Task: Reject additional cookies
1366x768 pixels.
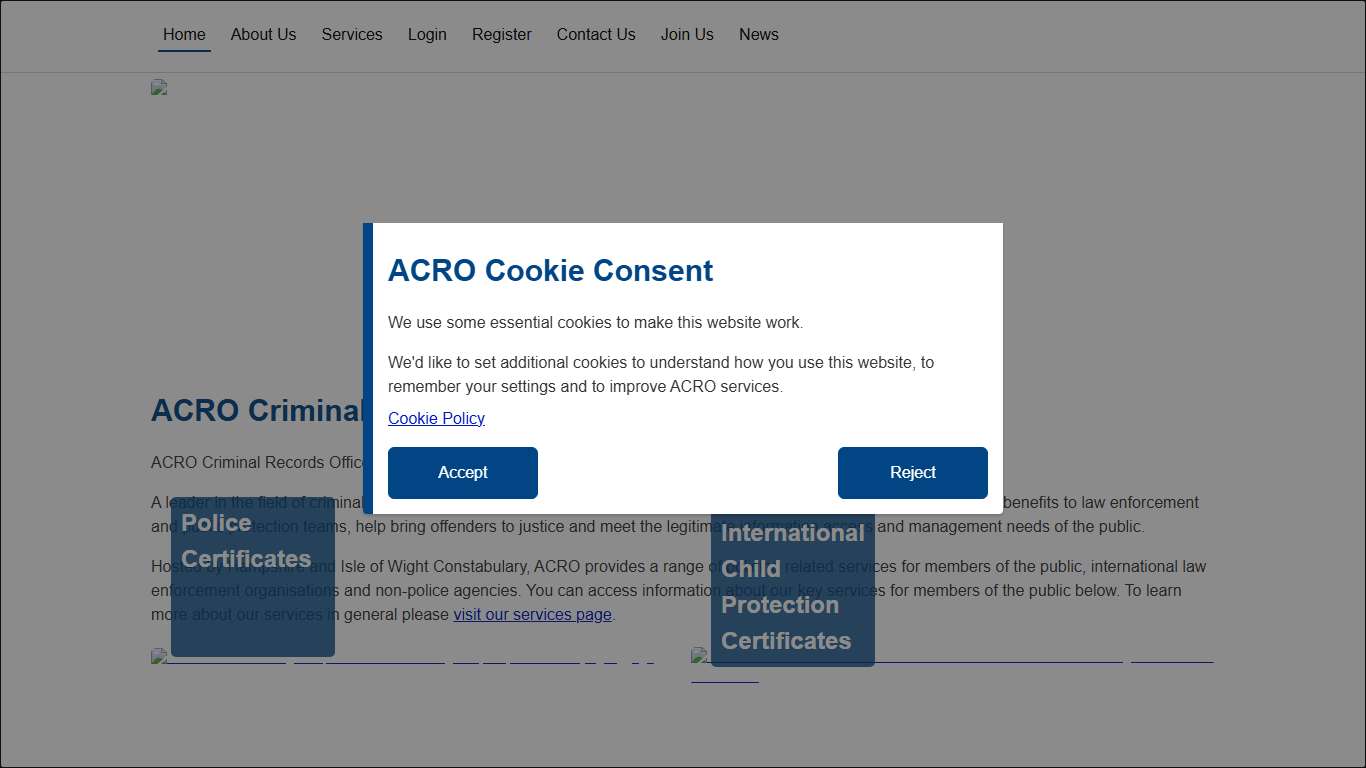Action: click(912, 473)
